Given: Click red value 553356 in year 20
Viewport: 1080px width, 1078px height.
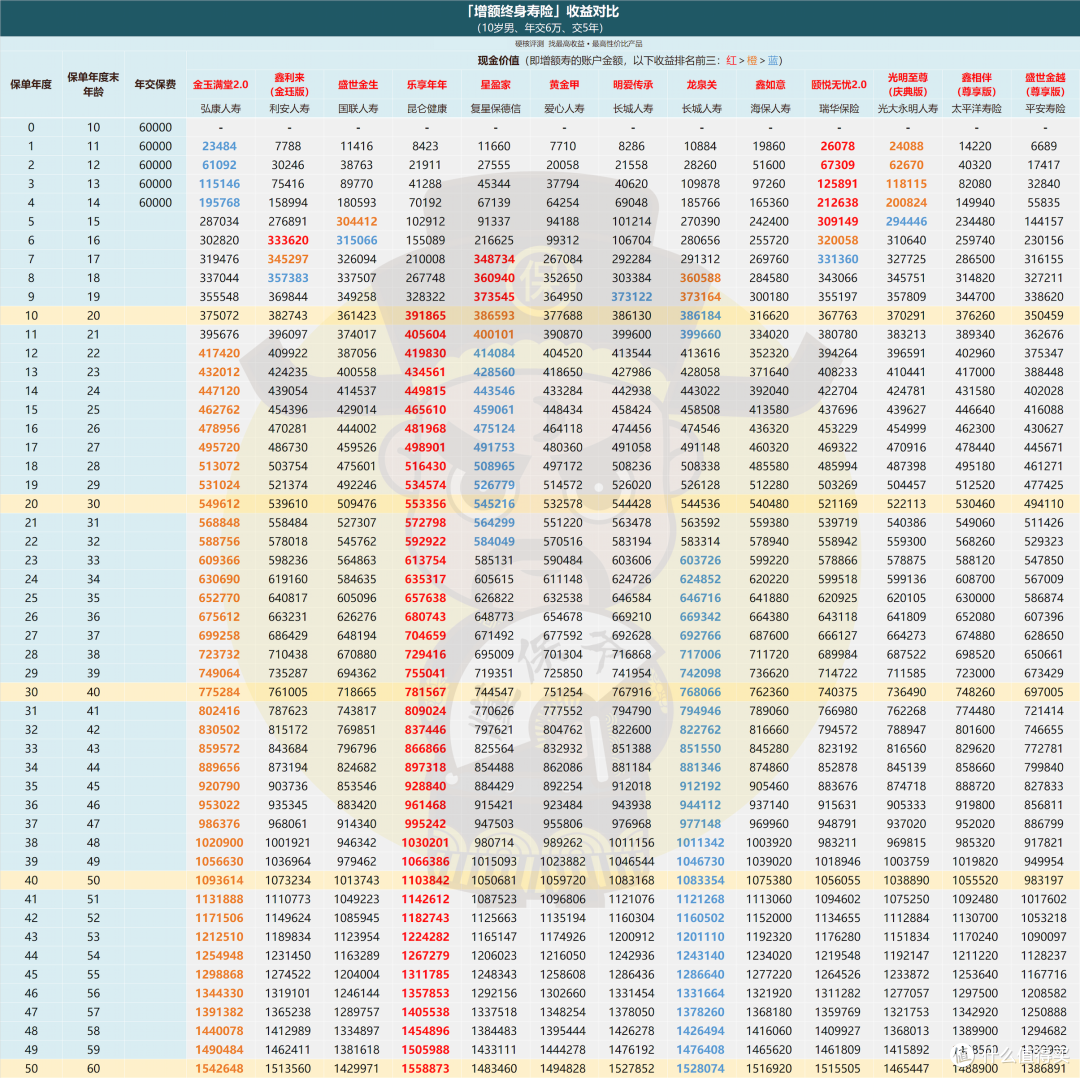Looking at the screenshot, I should tap(425, 504).
